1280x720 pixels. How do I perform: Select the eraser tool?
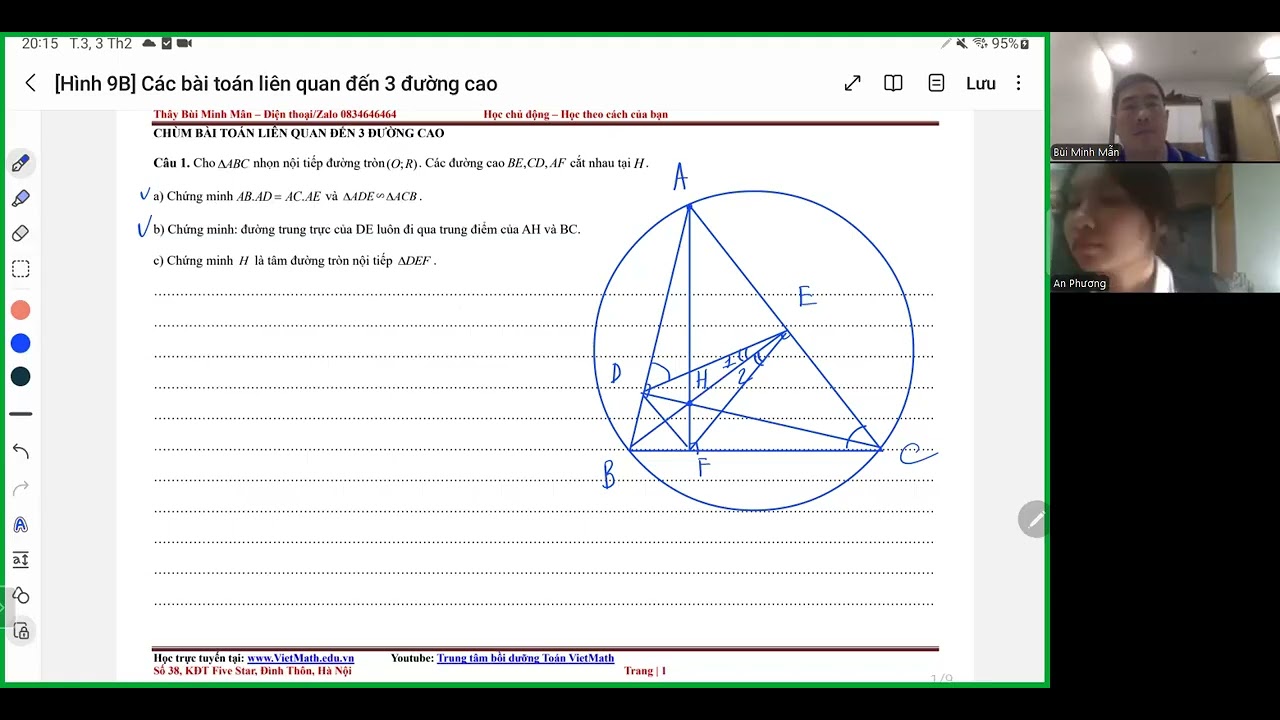pos(20,233)
